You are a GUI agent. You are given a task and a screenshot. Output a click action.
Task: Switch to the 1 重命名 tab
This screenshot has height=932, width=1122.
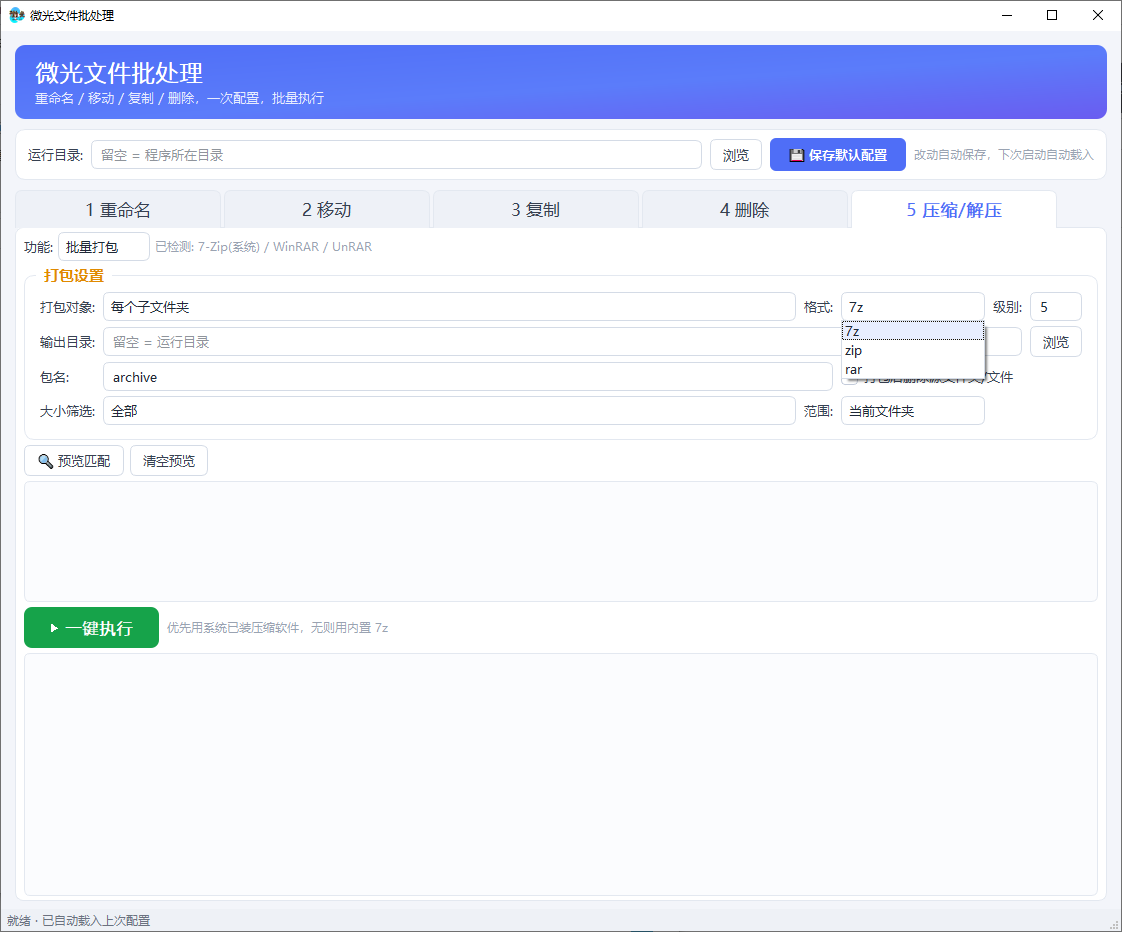click(x=118, y=210)
